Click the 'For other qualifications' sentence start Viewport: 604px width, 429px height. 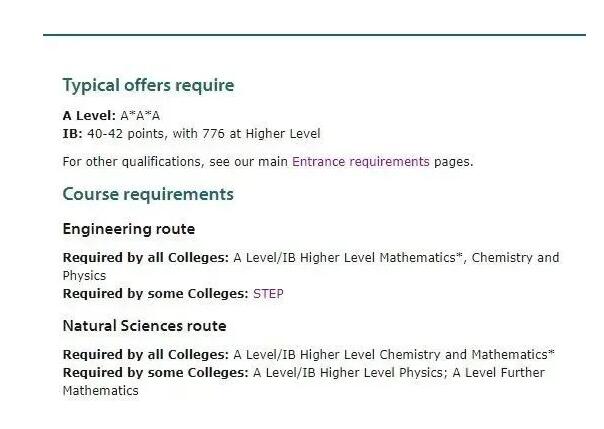(x=132, y=162)
